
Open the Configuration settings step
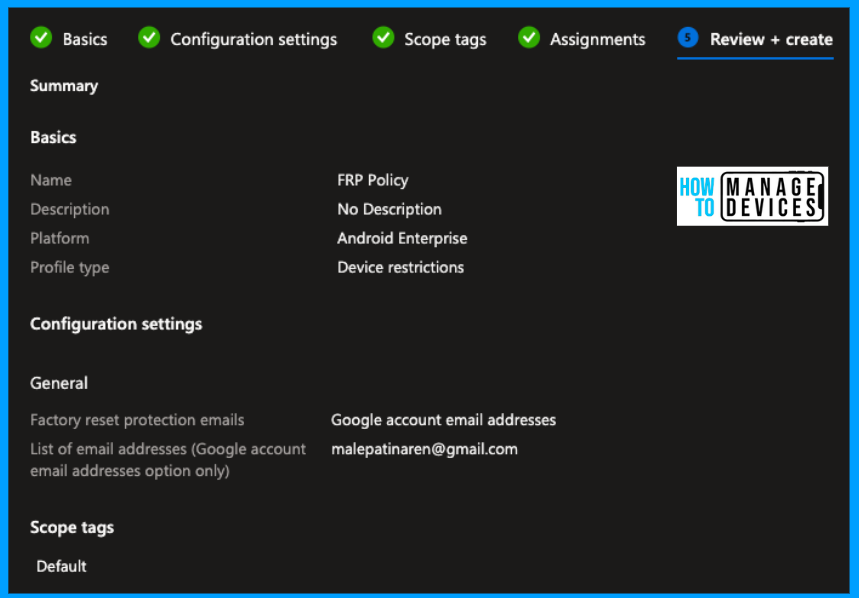point(254,39)
